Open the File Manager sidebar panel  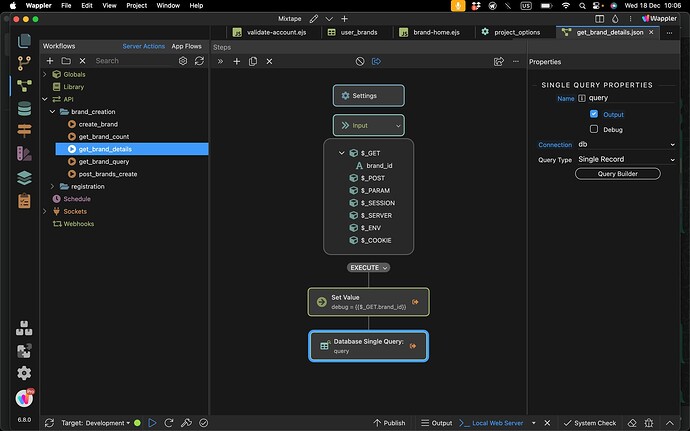pos(24,41)
